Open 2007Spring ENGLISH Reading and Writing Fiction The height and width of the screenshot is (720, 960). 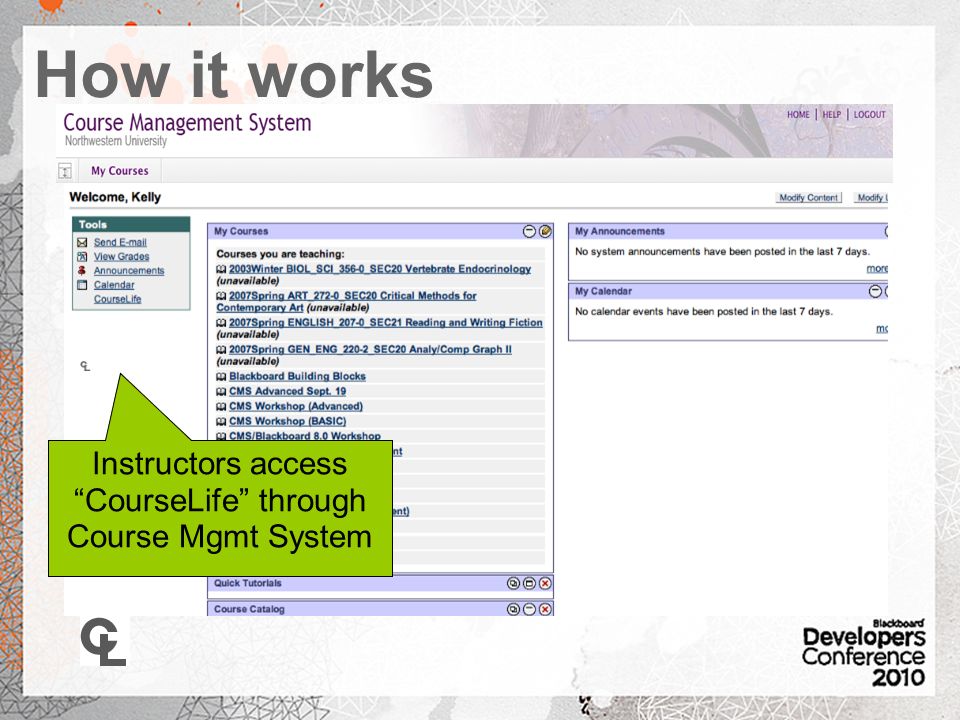(x=386, y=323)
